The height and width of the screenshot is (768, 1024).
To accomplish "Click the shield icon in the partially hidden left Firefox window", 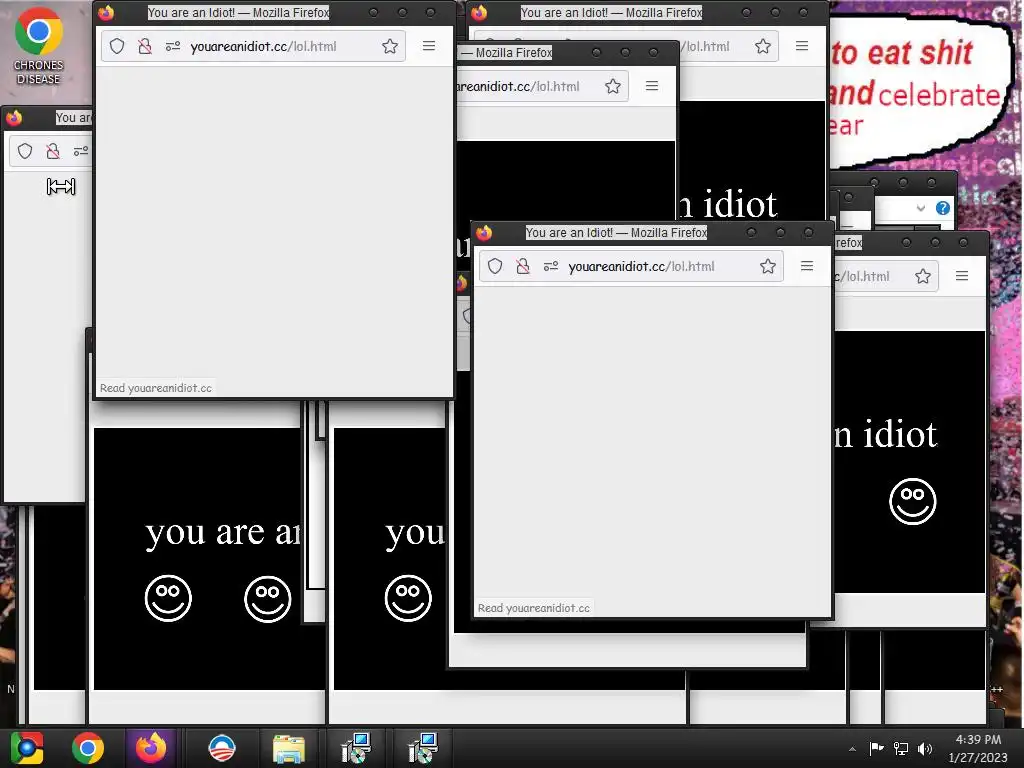I will point(25,152).
